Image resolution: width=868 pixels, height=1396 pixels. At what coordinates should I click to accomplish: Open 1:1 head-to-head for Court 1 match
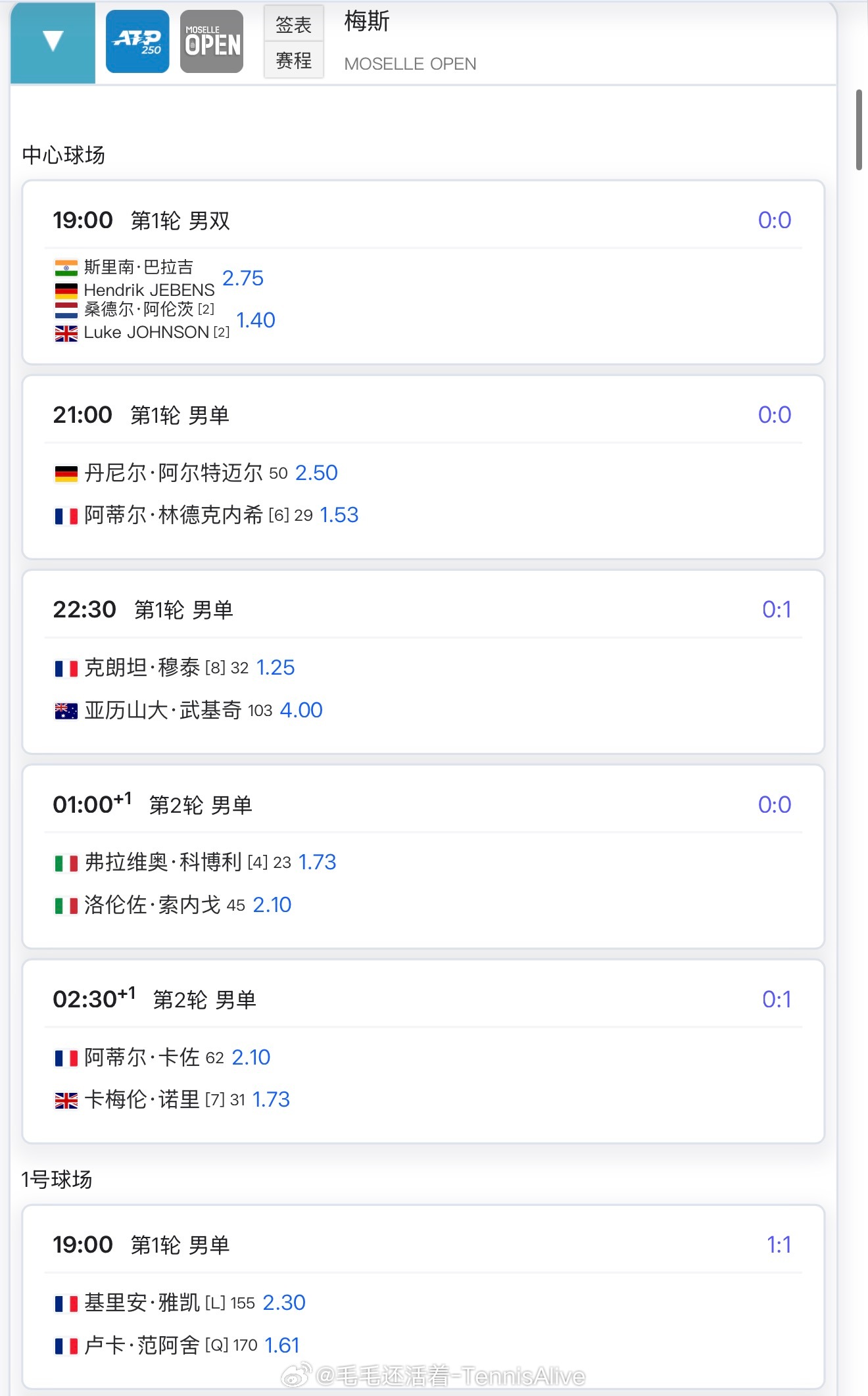[779, 1245]
